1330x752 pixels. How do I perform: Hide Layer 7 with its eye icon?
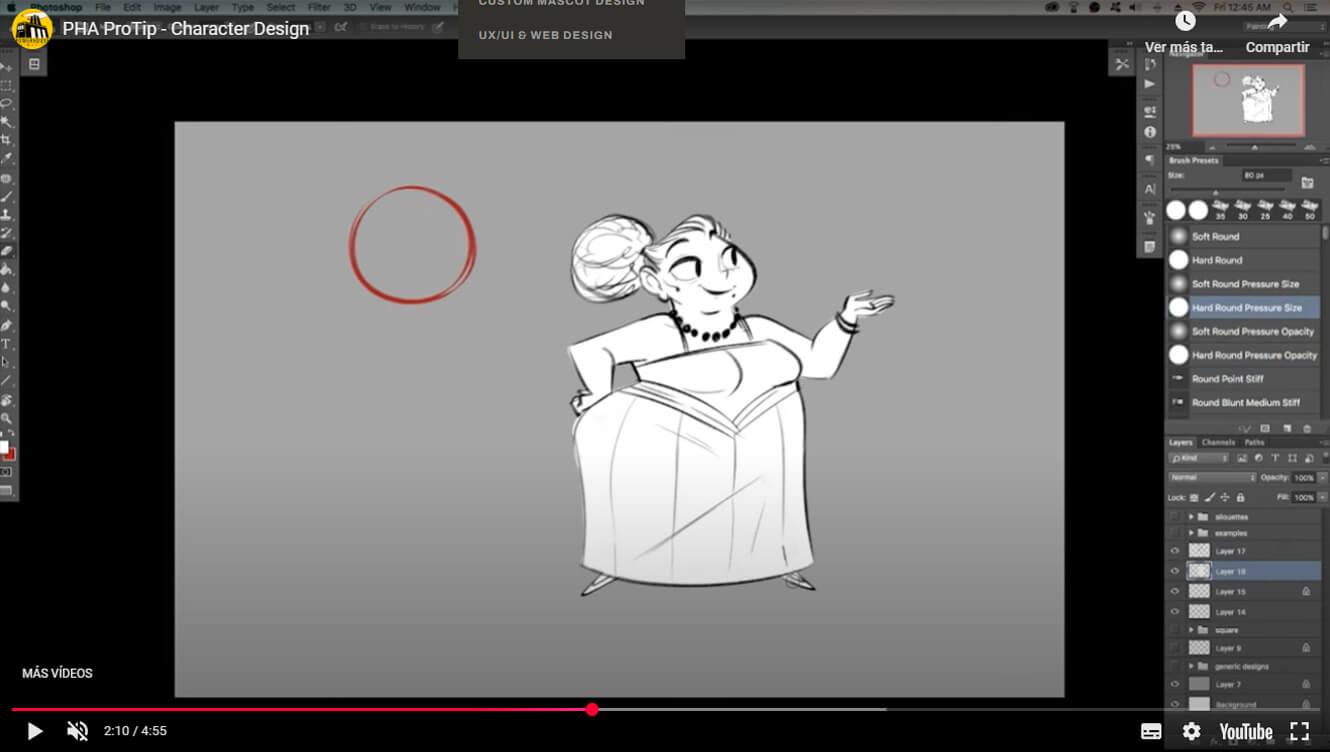point(1175,684)
